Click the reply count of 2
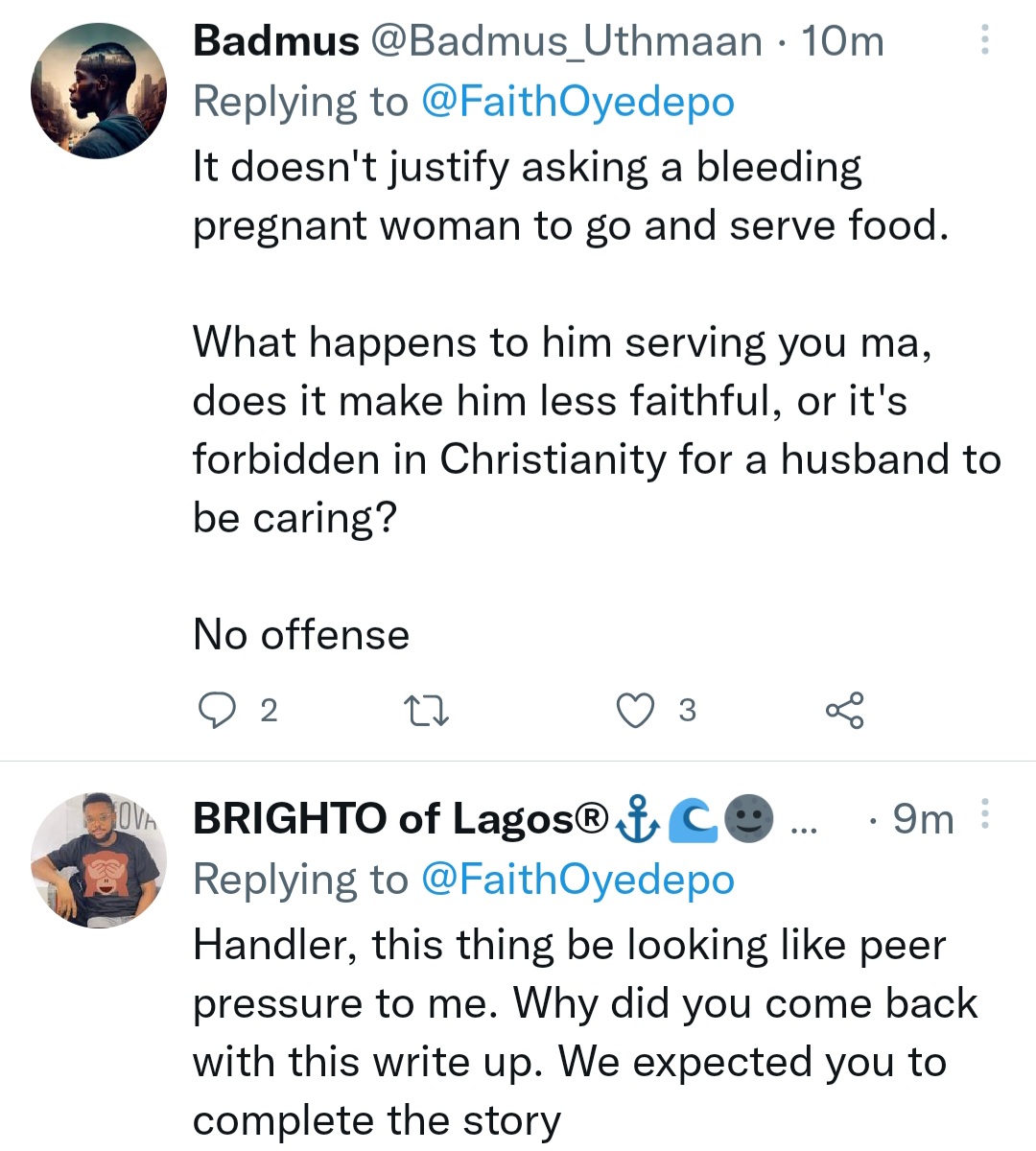Viewport: 1036px width, 1151px height. (269, 711)
